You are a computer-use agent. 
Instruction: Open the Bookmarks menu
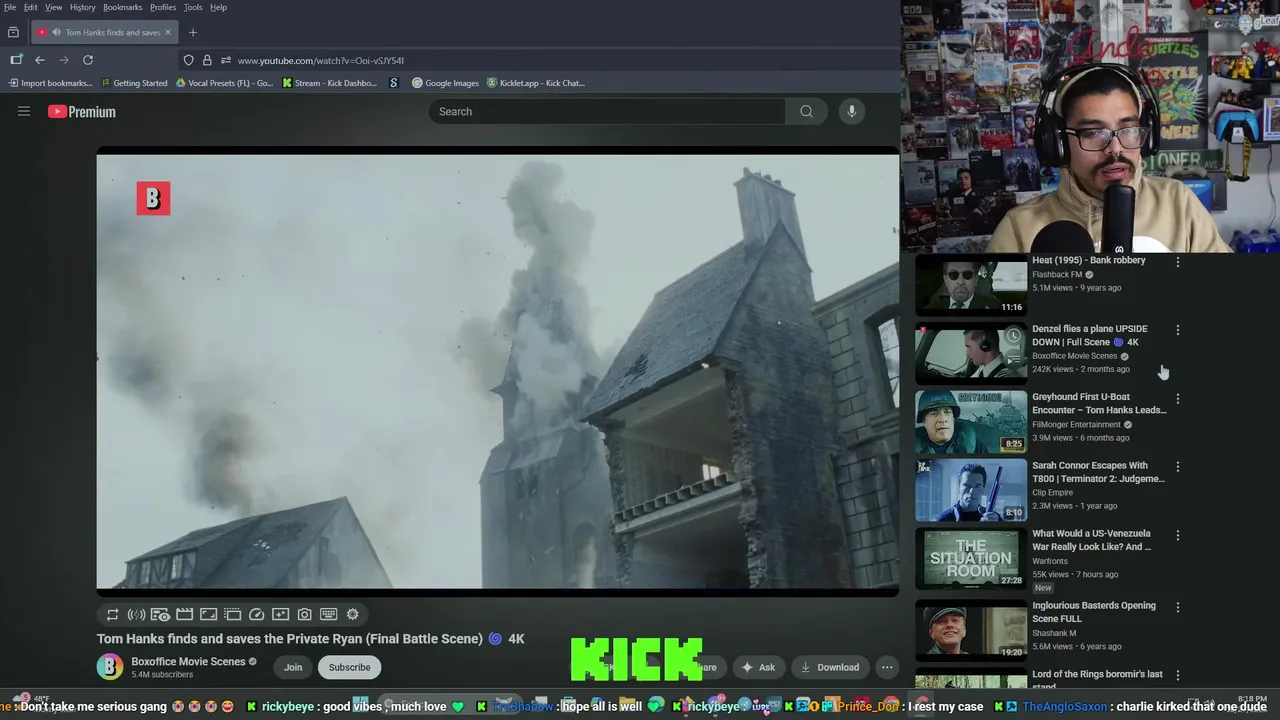pos(123,7)
